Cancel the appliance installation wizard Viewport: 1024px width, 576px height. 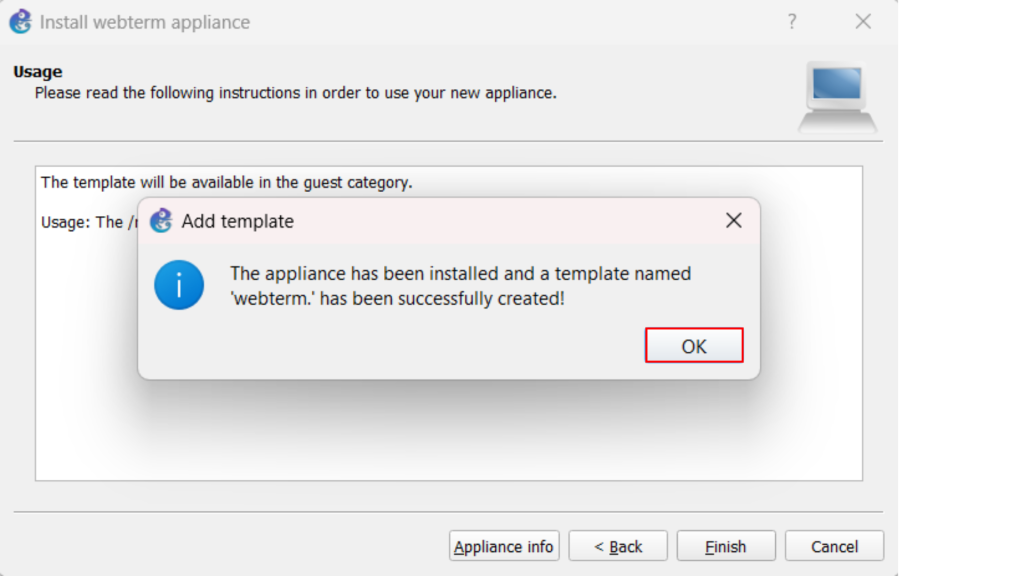[x=834, y=546]
